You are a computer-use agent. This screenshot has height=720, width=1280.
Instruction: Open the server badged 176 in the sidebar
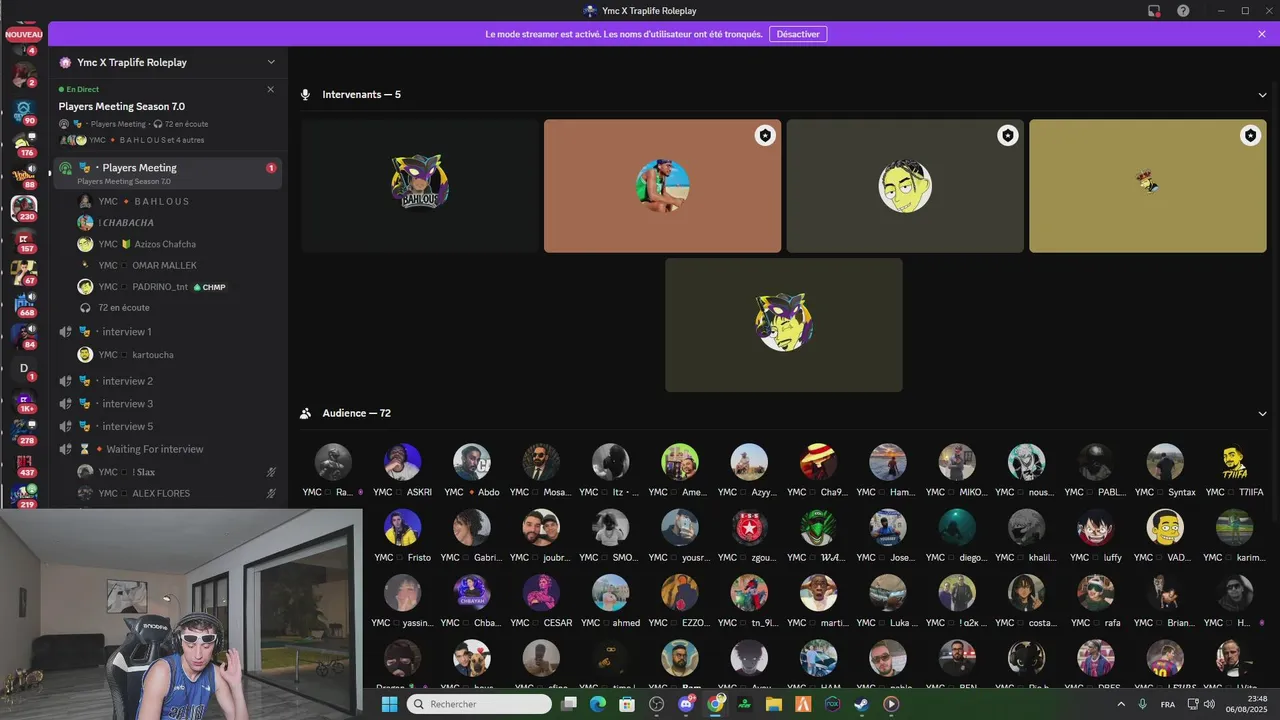[x=23, y=143]
